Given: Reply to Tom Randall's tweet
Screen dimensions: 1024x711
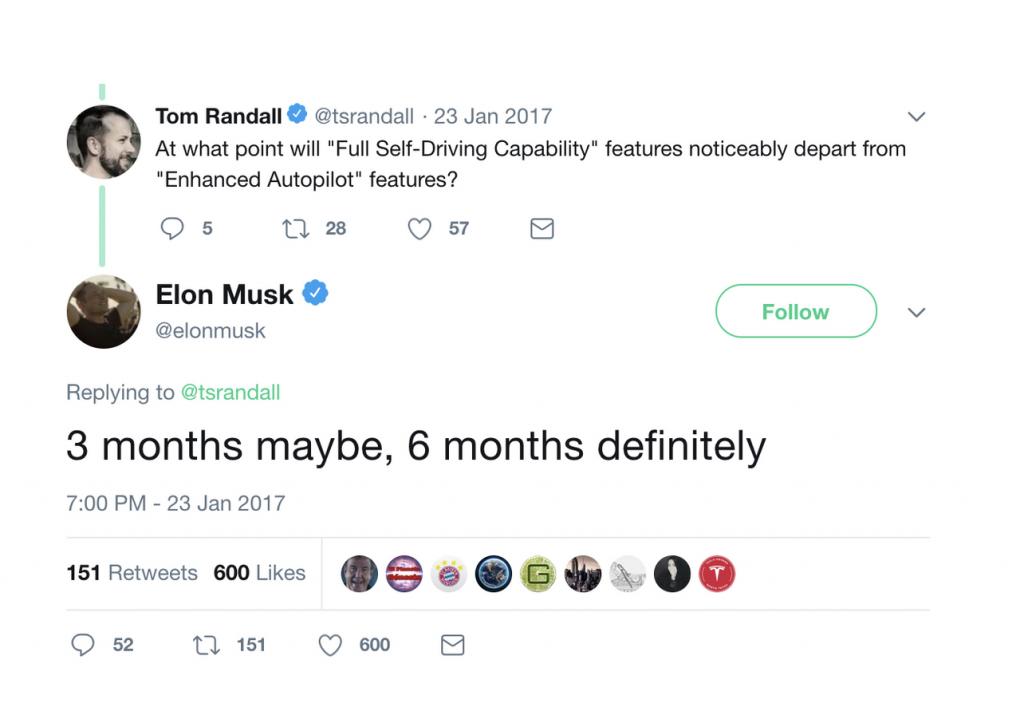Looking at the screenshot, I should tap(172, 229).
